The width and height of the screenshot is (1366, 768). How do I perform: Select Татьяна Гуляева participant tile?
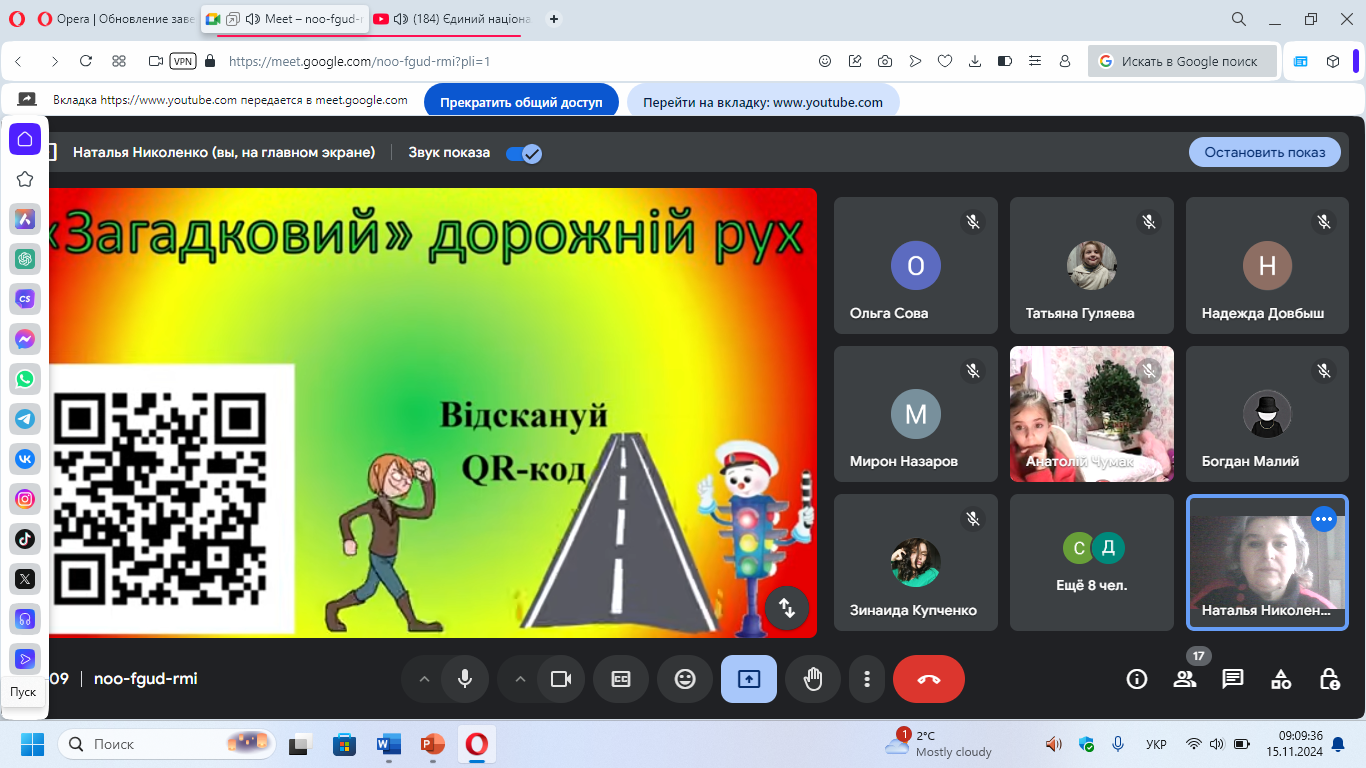[1092, 265]
